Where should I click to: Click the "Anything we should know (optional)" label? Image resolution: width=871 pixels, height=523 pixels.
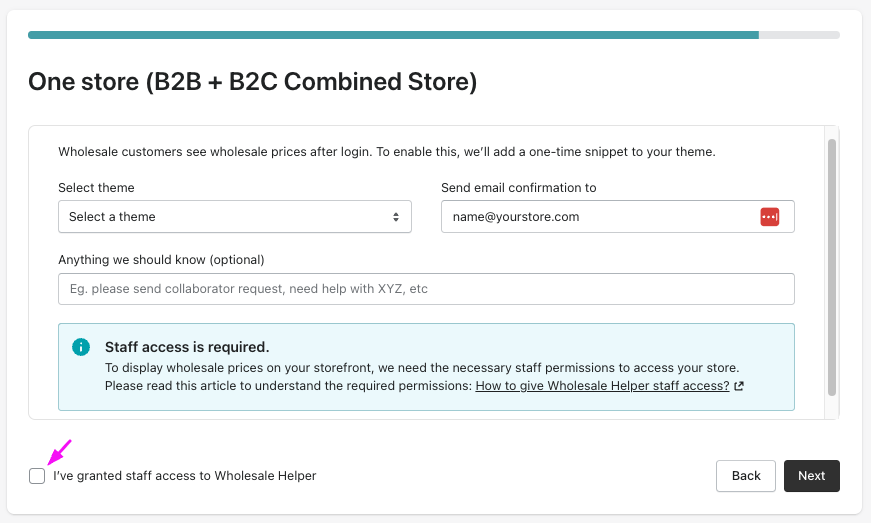[161, 260]
